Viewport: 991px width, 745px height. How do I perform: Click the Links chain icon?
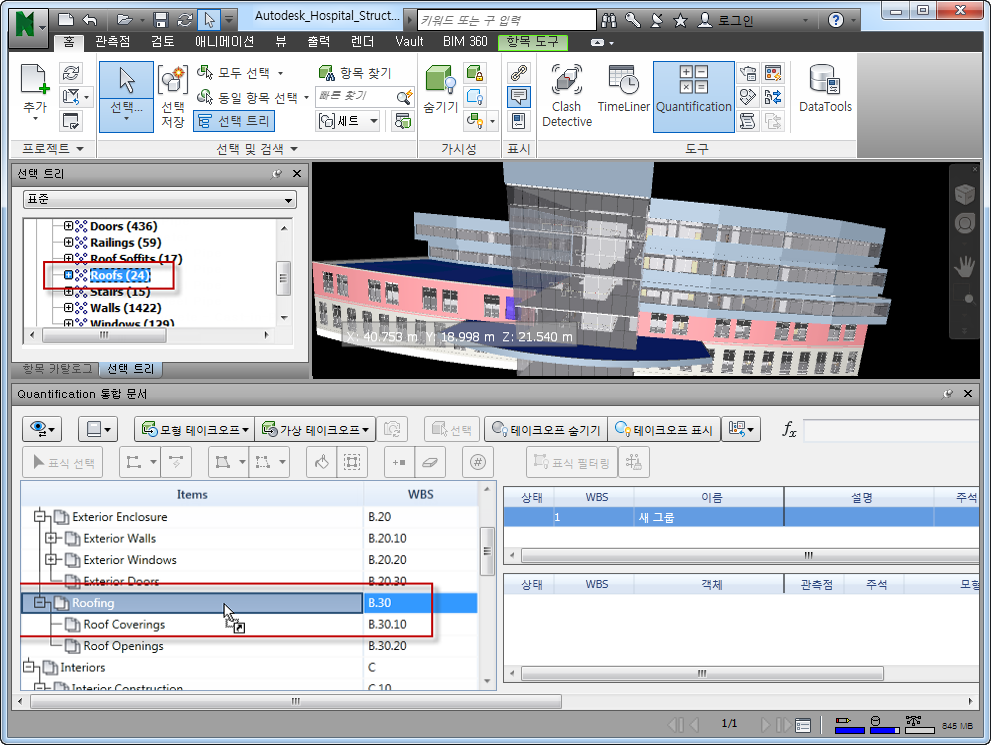[x=518, y=73]
